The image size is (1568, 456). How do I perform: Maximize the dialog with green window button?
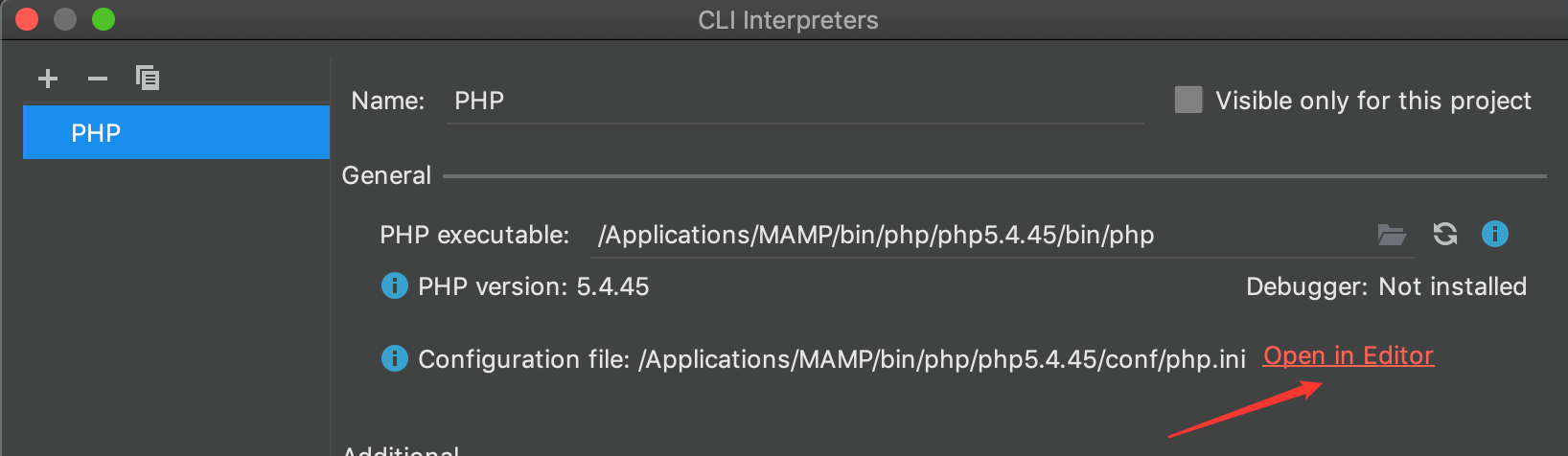tap(104, 19)
